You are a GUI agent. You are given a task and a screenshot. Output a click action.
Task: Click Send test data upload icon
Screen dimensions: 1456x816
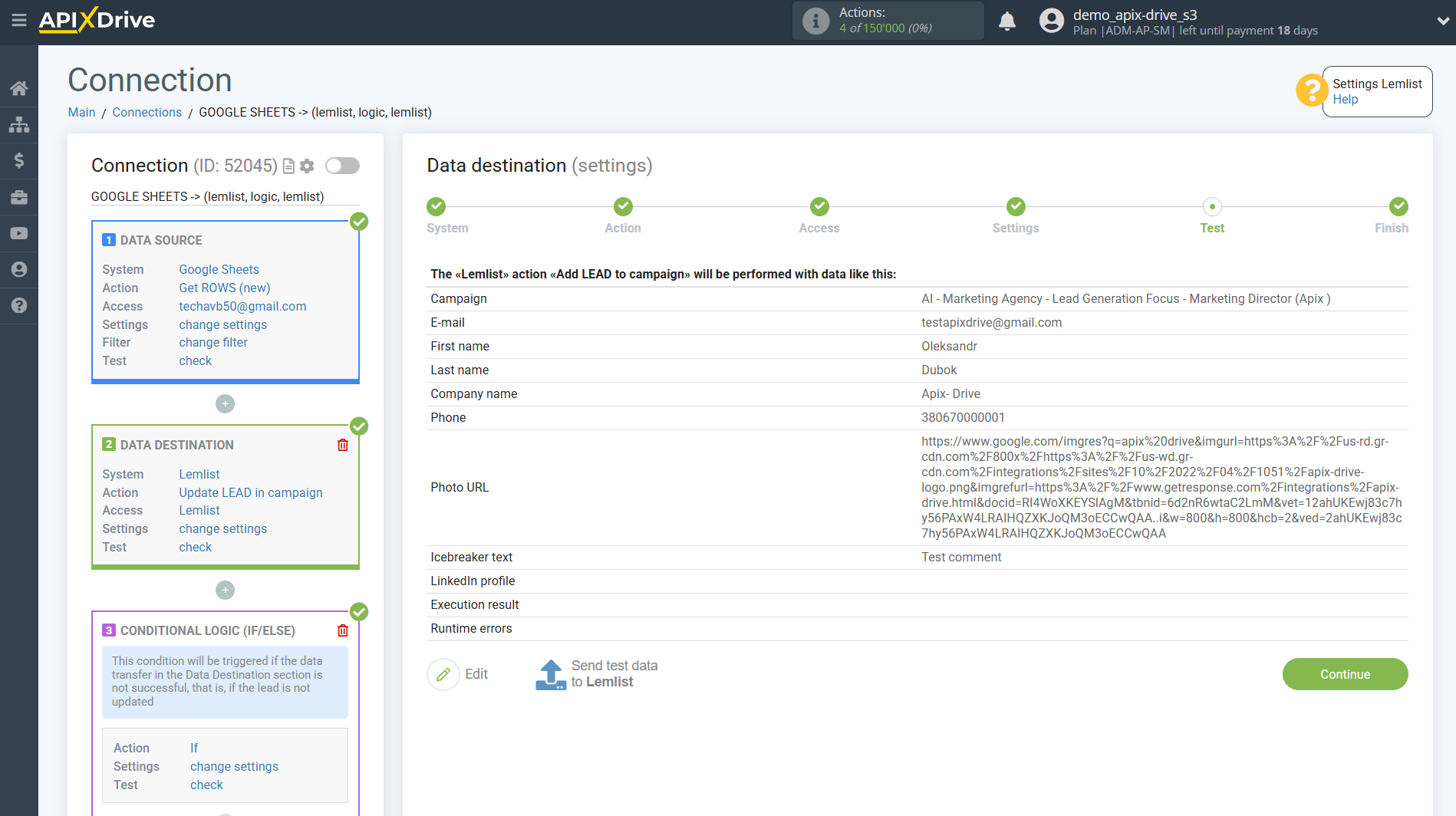coord(550,674)
